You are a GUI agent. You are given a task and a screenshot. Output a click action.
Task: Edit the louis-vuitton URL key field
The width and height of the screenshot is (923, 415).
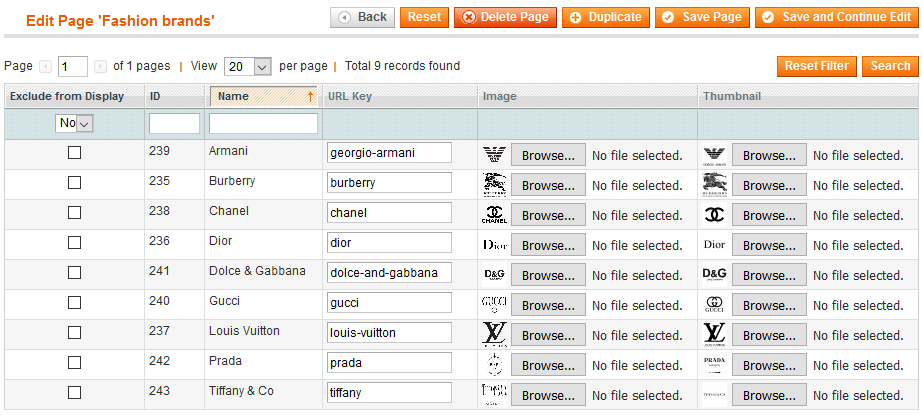pos(389,333)
